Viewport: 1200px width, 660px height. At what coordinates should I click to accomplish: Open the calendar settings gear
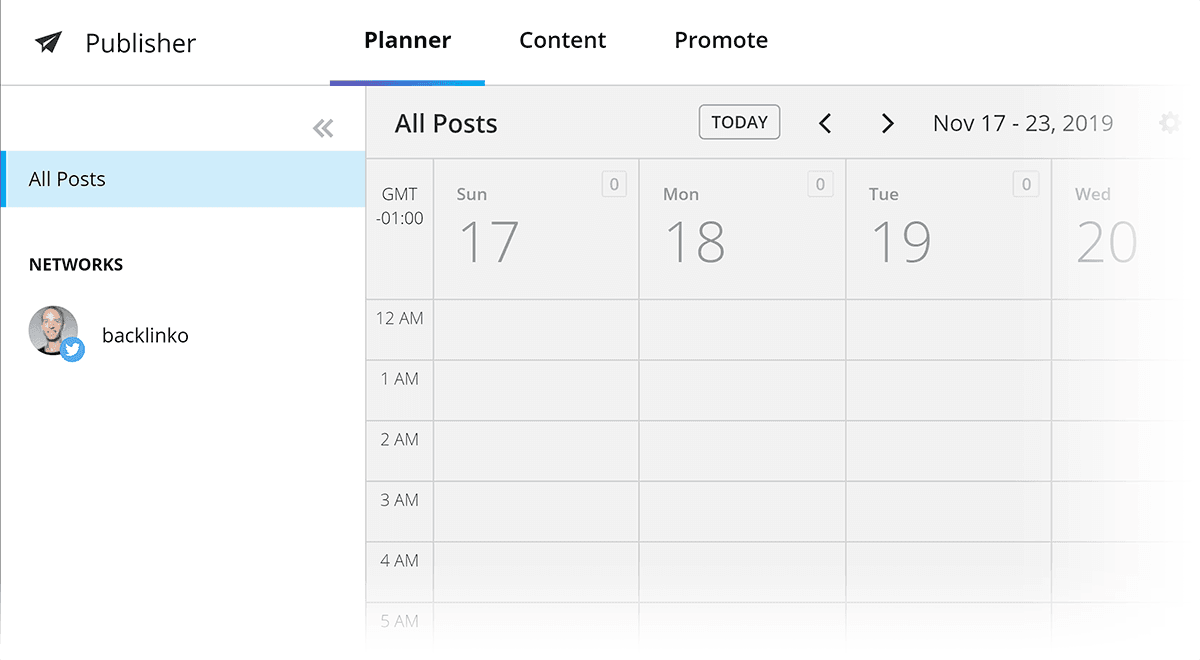pos(1169,123)
